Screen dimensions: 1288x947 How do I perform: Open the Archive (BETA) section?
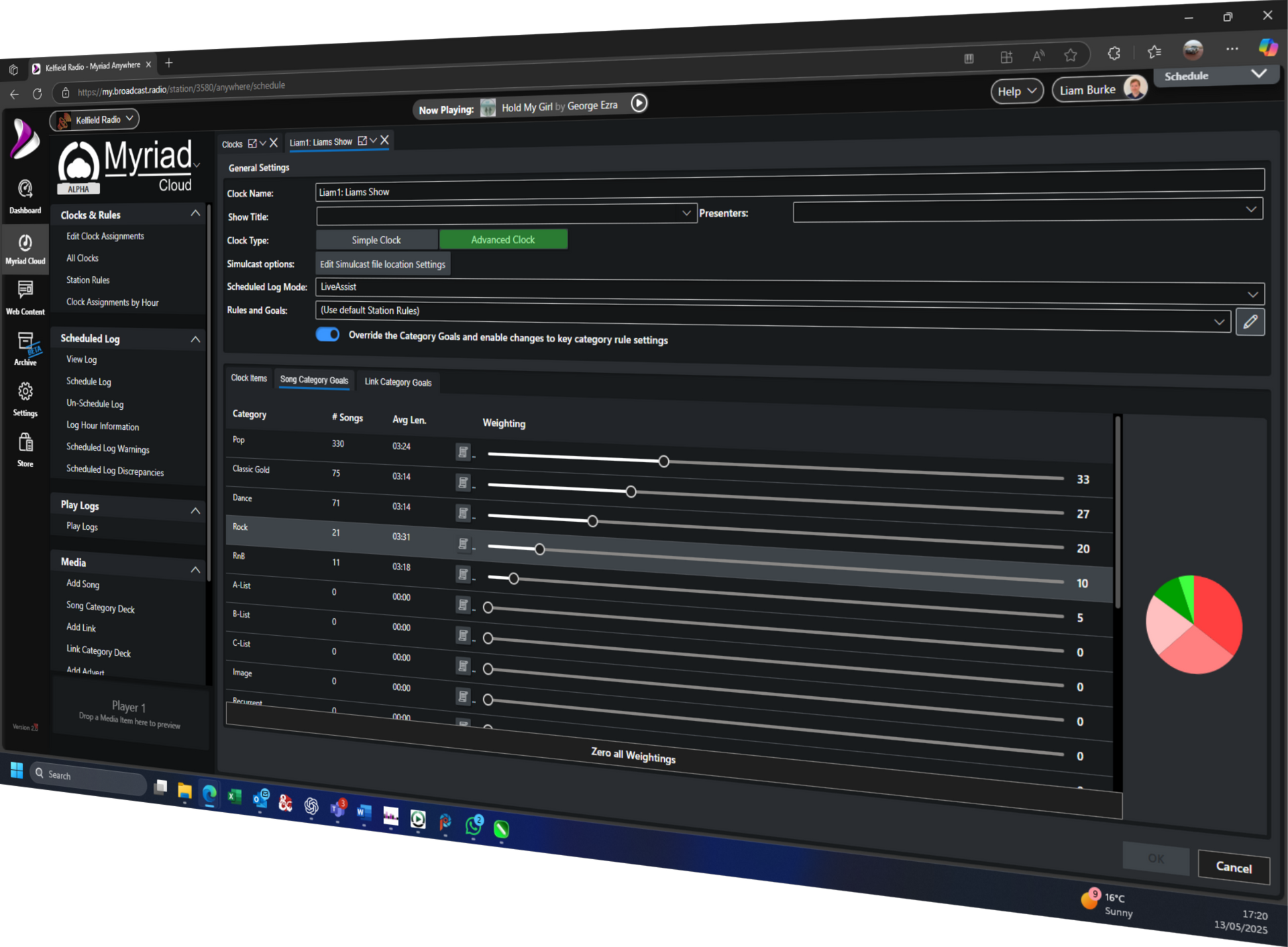[x=25, y=347]
